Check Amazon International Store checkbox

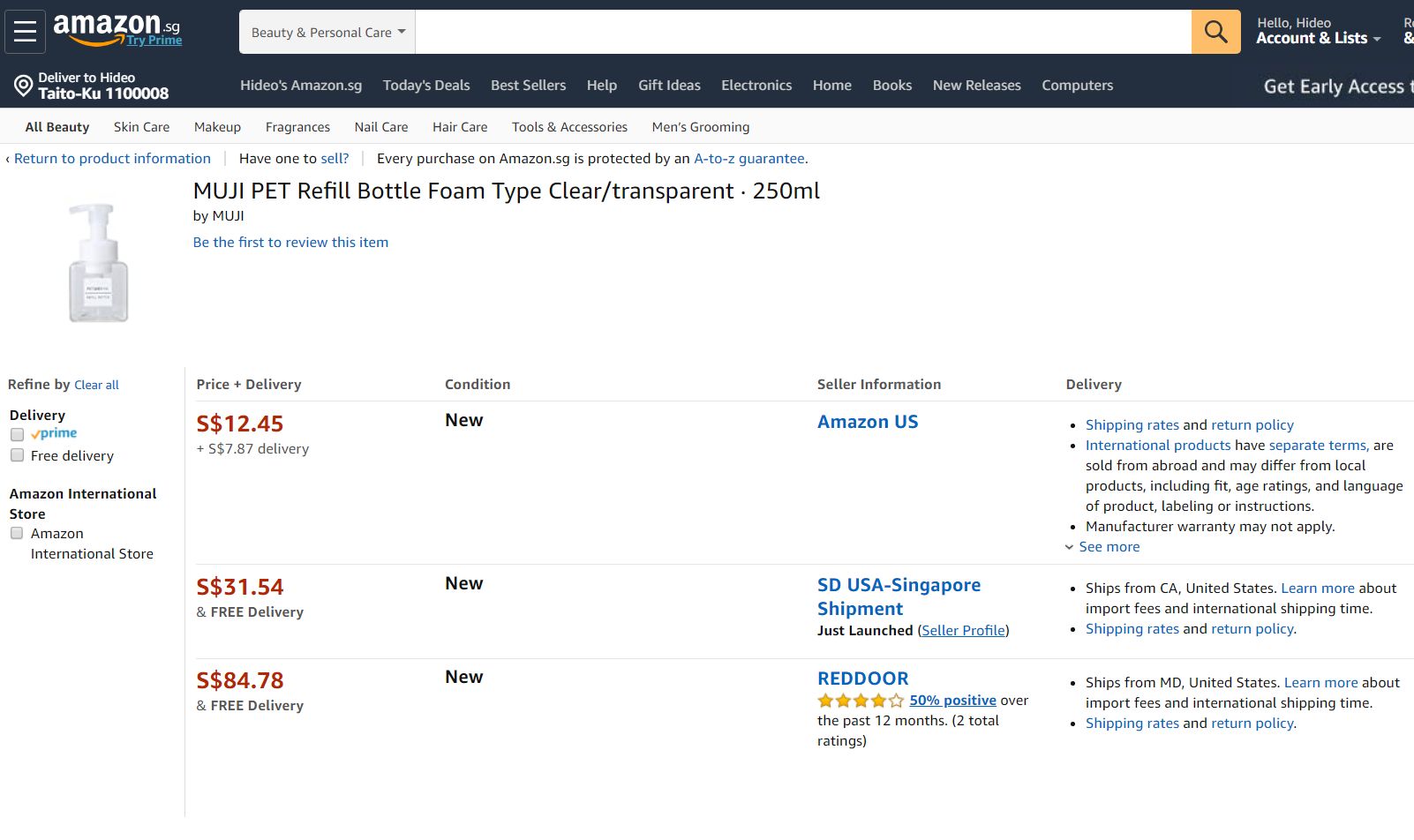[x=17, y=533]
